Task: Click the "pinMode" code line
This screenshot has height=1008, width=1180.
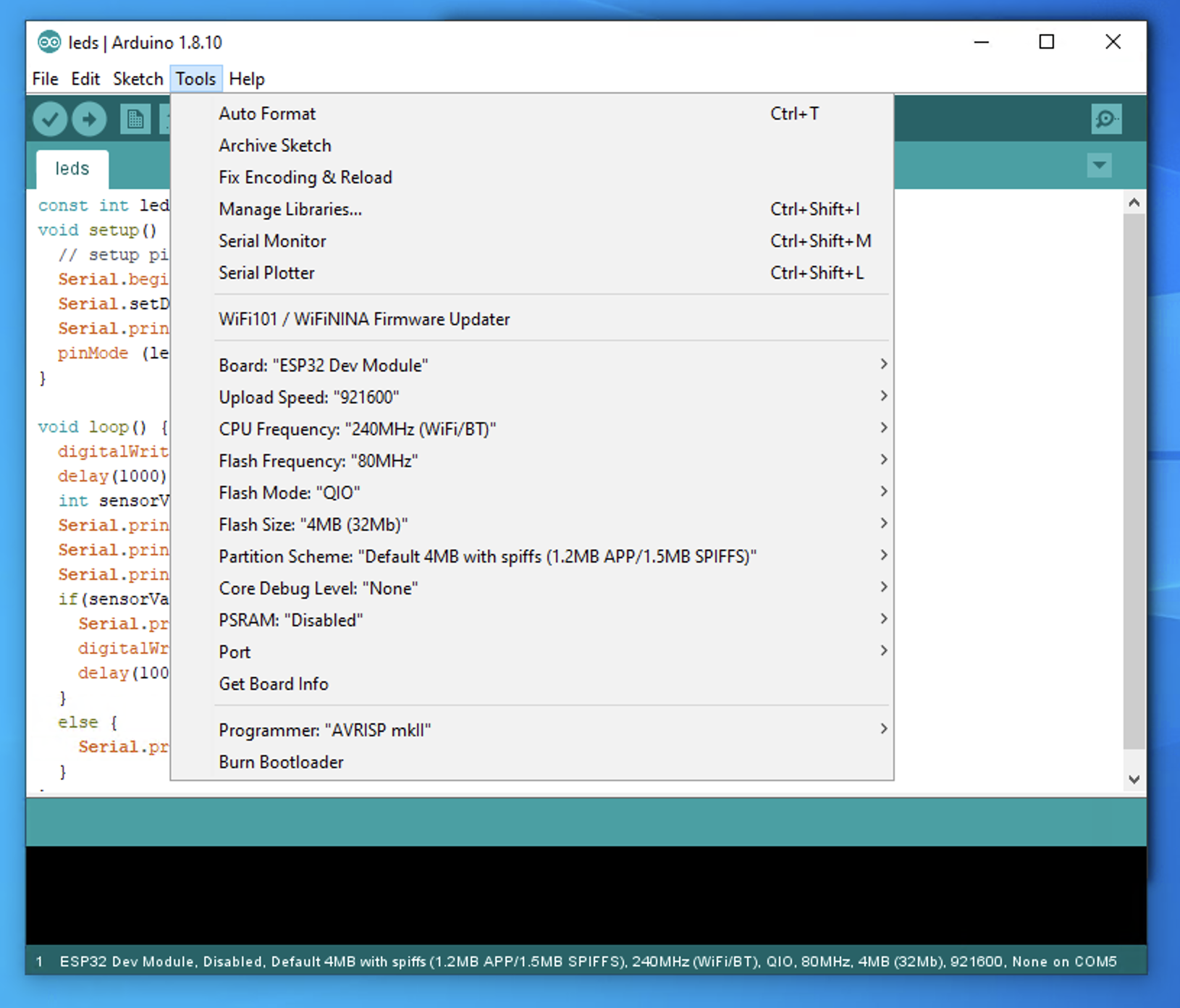Action: [x=113, y=353]
